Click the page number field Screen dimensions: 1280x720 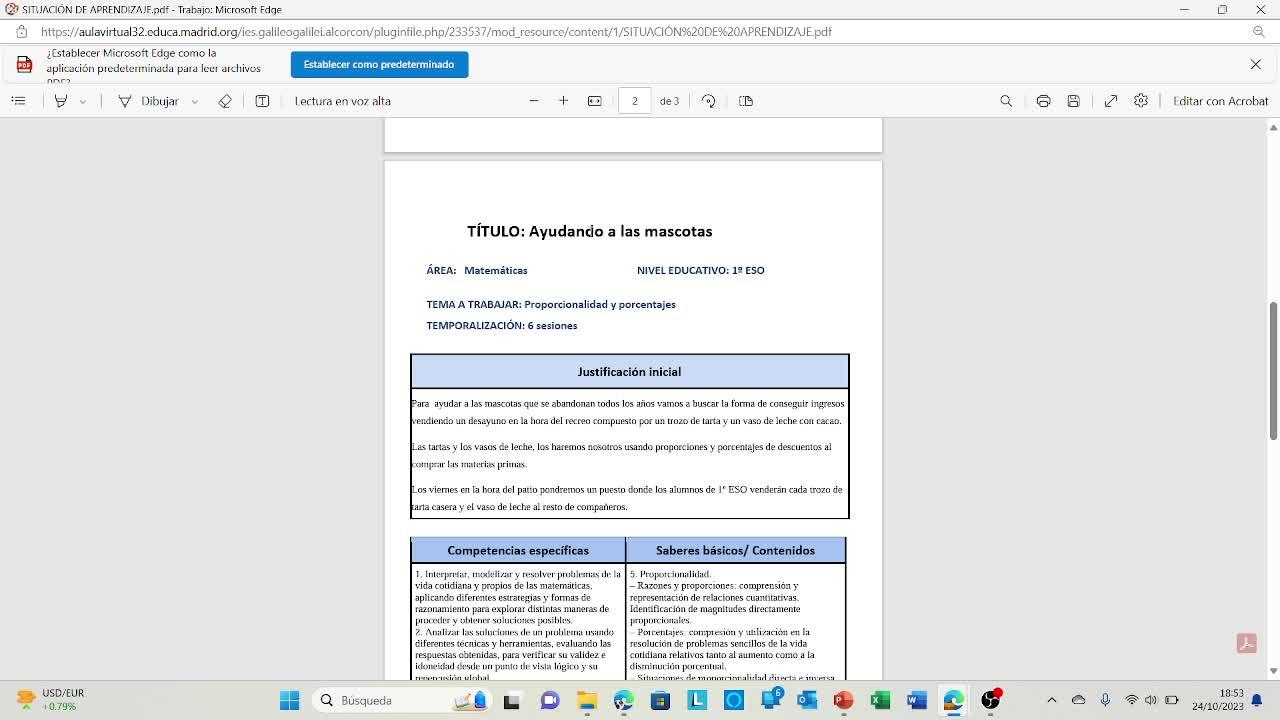tap(634, 101)
